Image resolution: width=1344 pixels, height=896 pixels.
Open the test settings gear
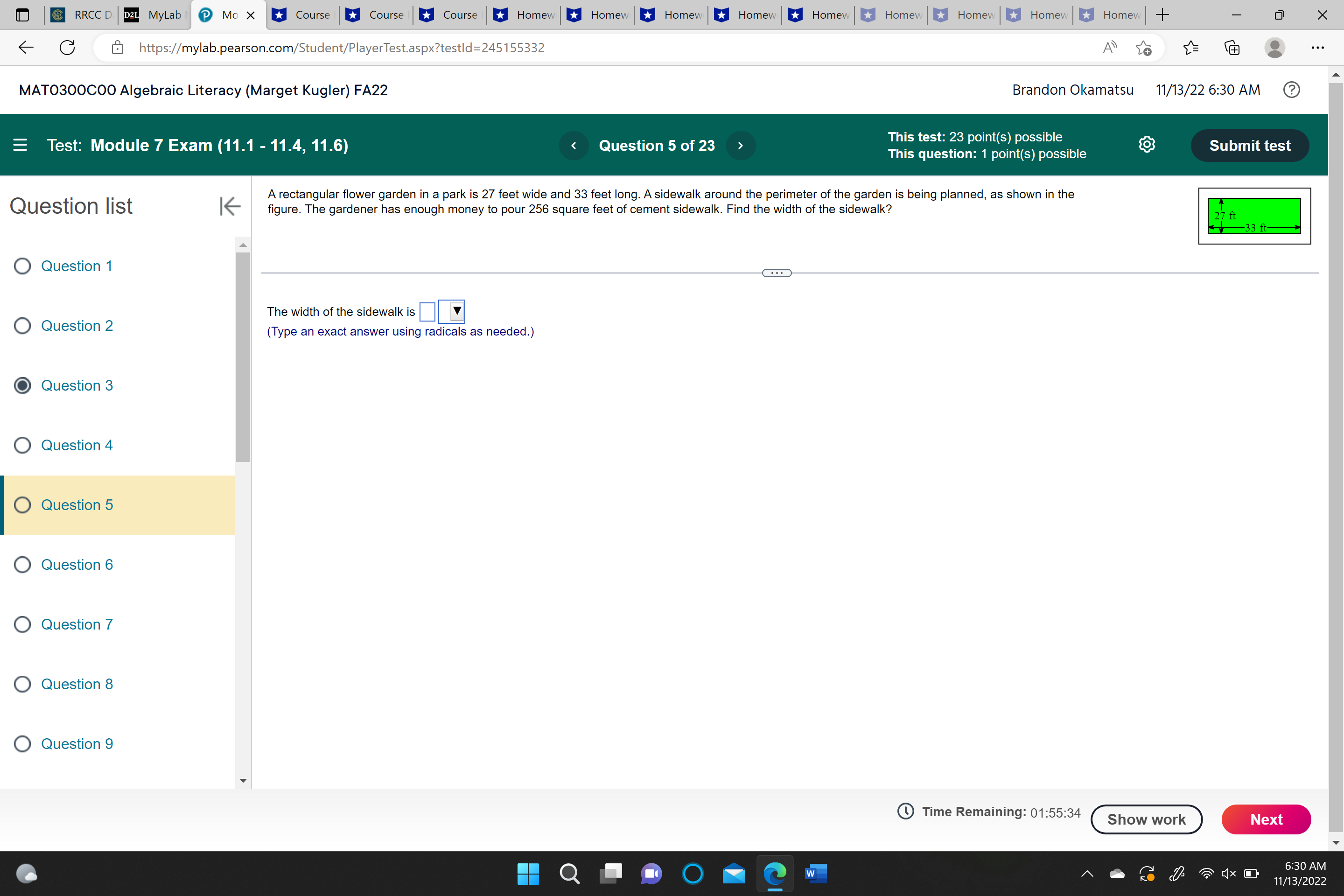click(1148, 145)
